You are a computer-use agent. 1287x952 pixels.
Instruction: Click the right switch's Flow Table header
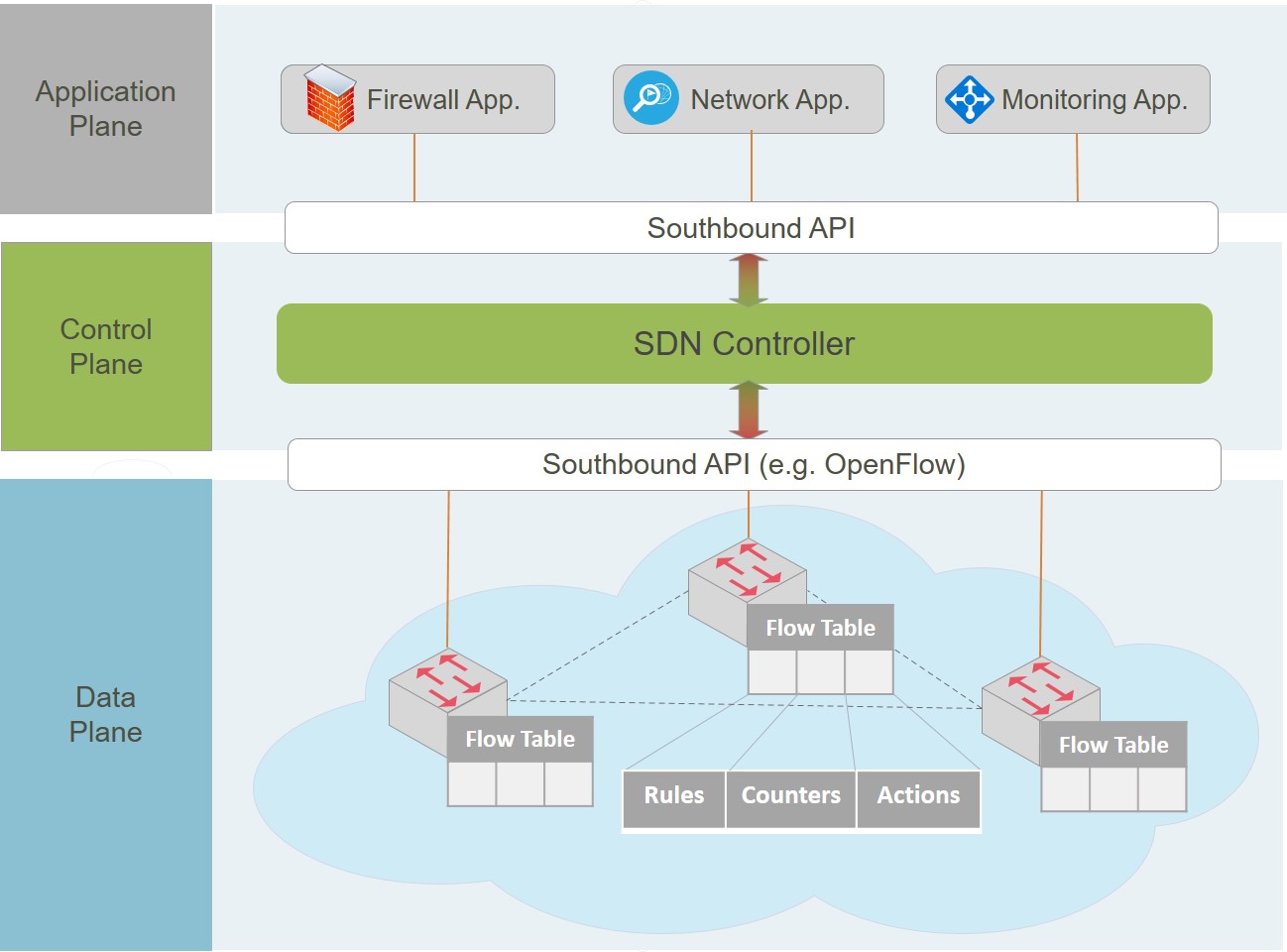[1113, 745]
